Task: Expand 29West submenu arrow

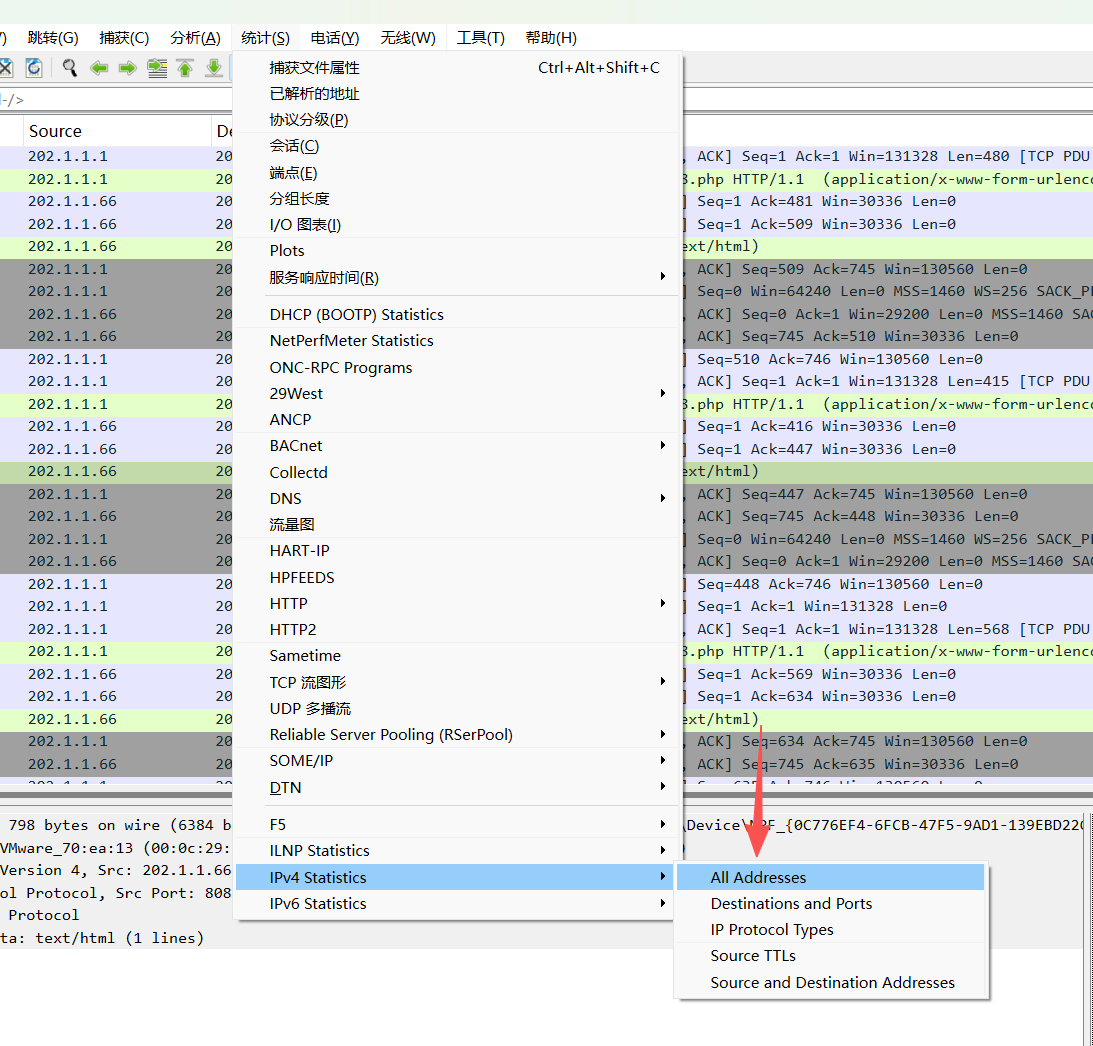Action: click(663, 394)
